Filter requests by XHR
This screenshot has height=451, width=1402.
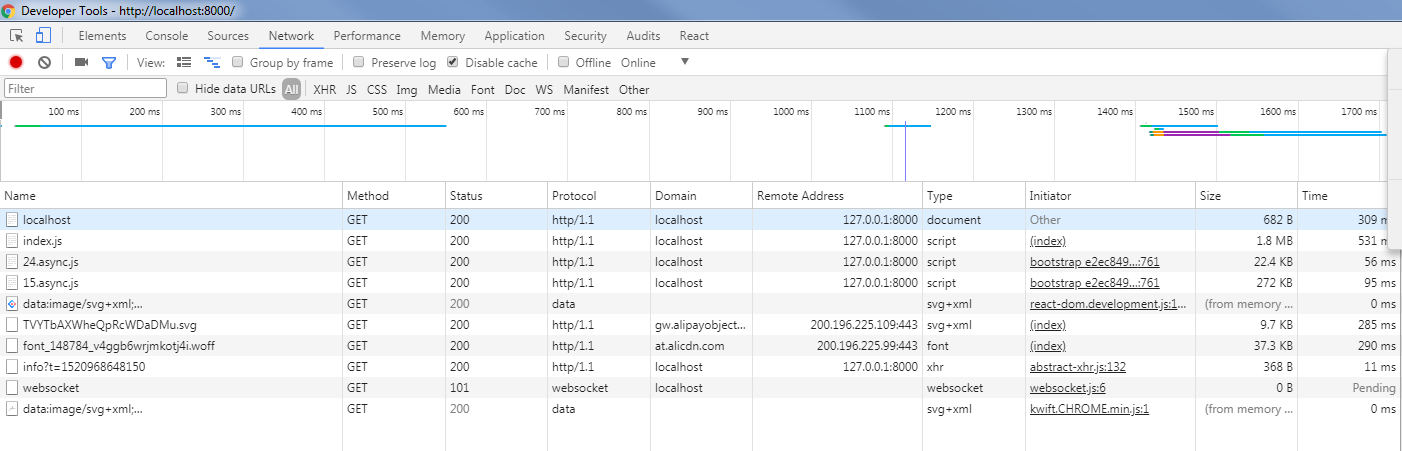coord(325,89)
